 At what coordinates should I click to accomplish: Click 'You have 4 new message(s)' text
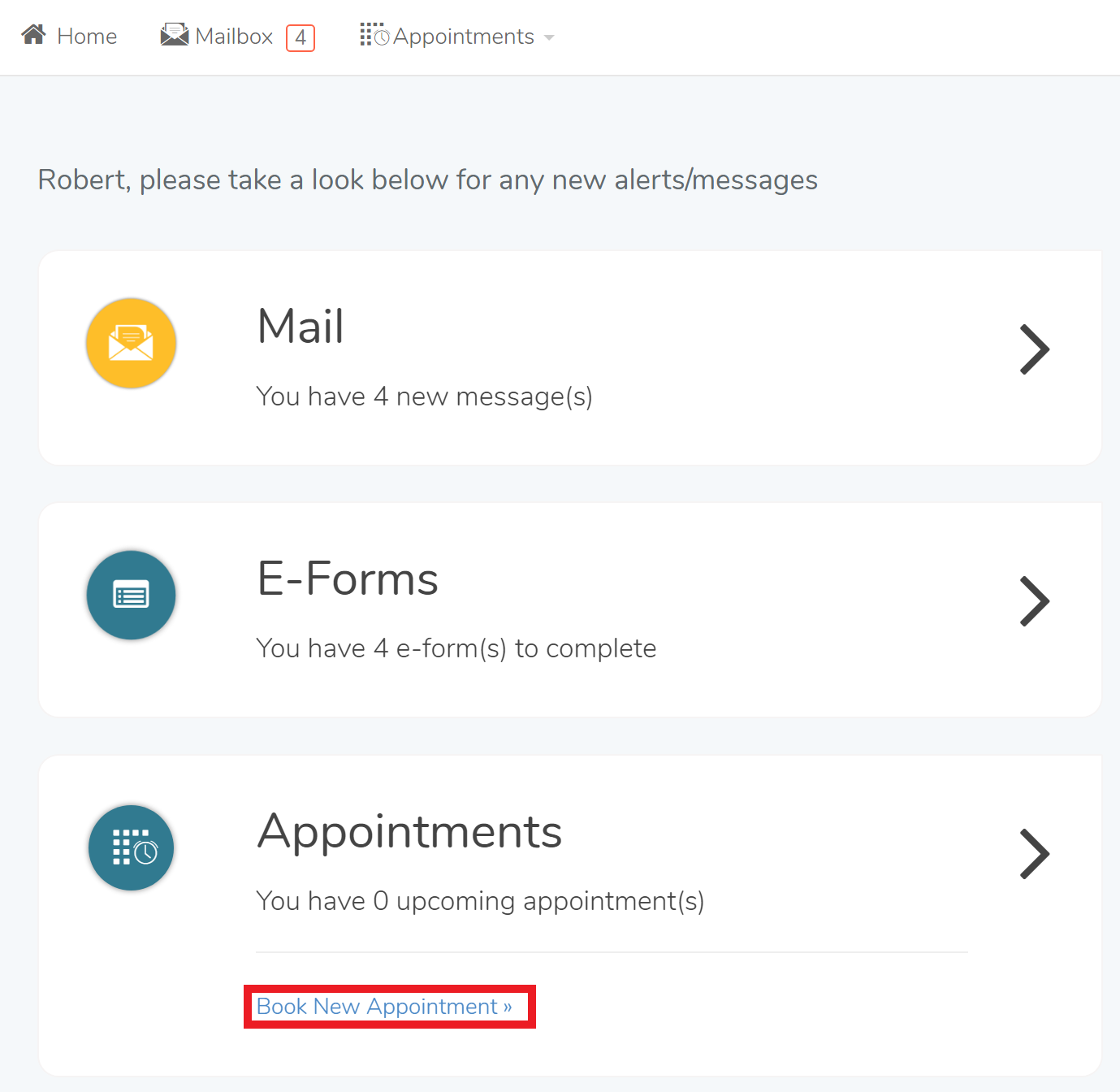[x=424, y=396]
